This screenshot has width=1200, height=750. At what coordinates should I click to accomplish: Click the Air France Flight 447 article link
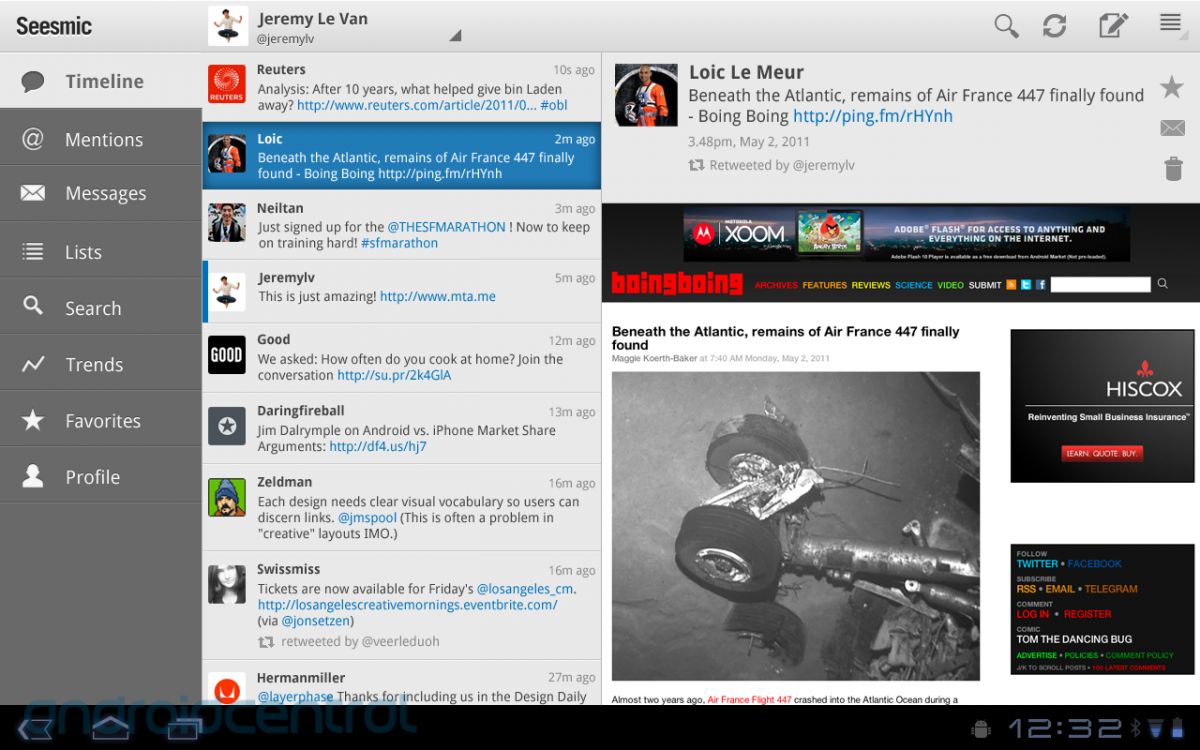(x=749, y=699)
